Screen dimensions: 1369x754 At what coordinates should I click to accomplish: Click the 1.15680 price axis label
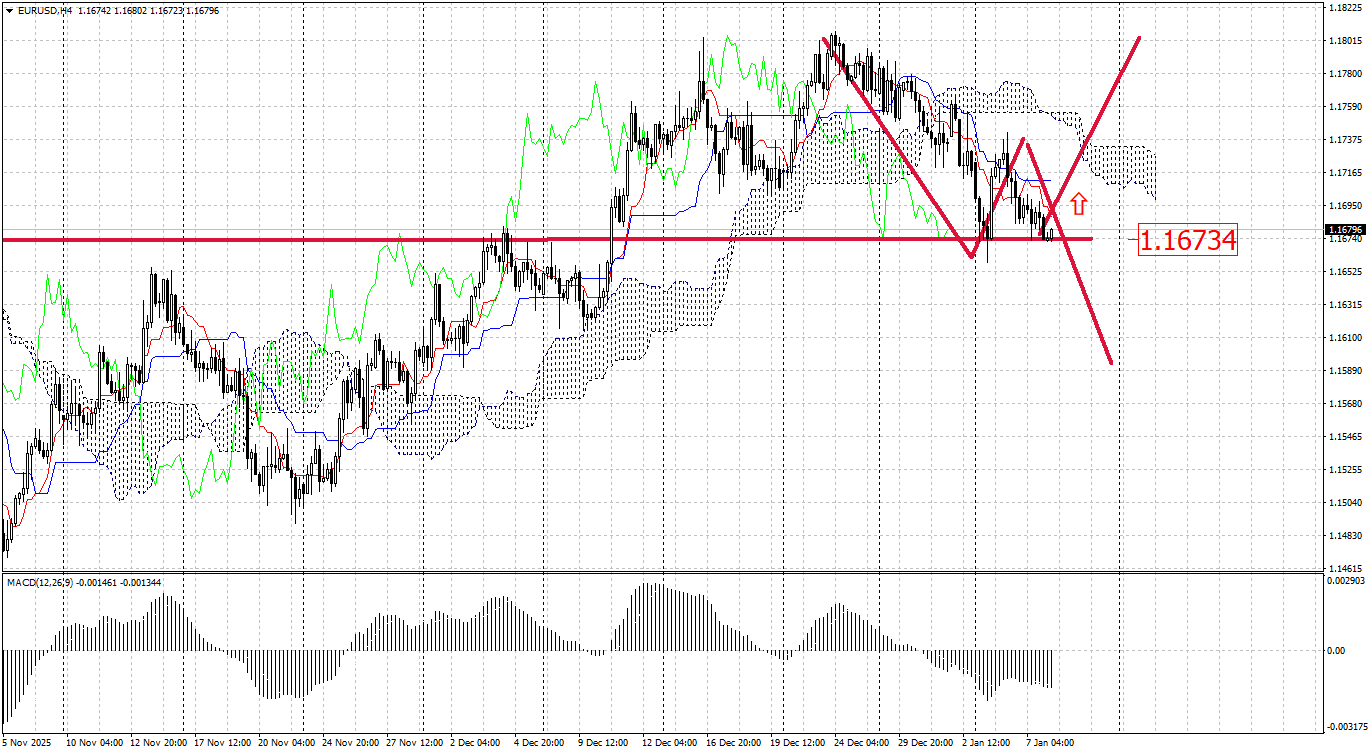[1345, 404]
